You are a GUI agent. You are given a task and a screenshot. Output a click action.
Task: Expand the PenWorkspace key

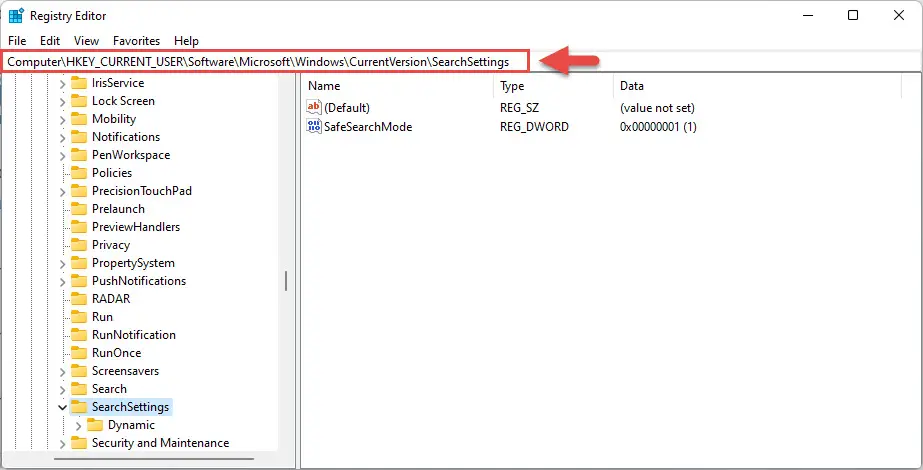[x=62, y=156]
